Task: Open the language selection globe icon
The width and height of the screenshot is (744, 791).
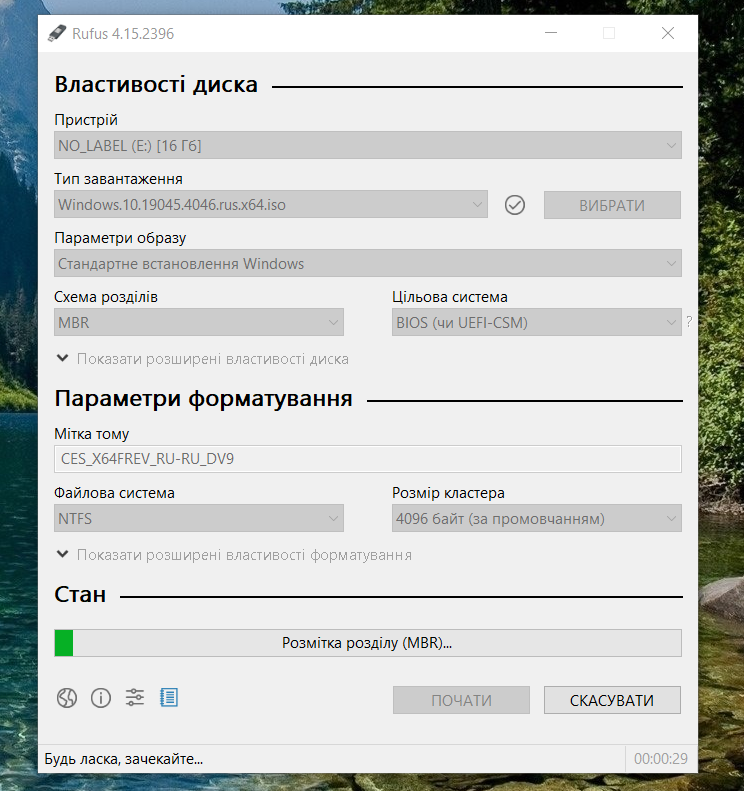Action: point(67,698)
